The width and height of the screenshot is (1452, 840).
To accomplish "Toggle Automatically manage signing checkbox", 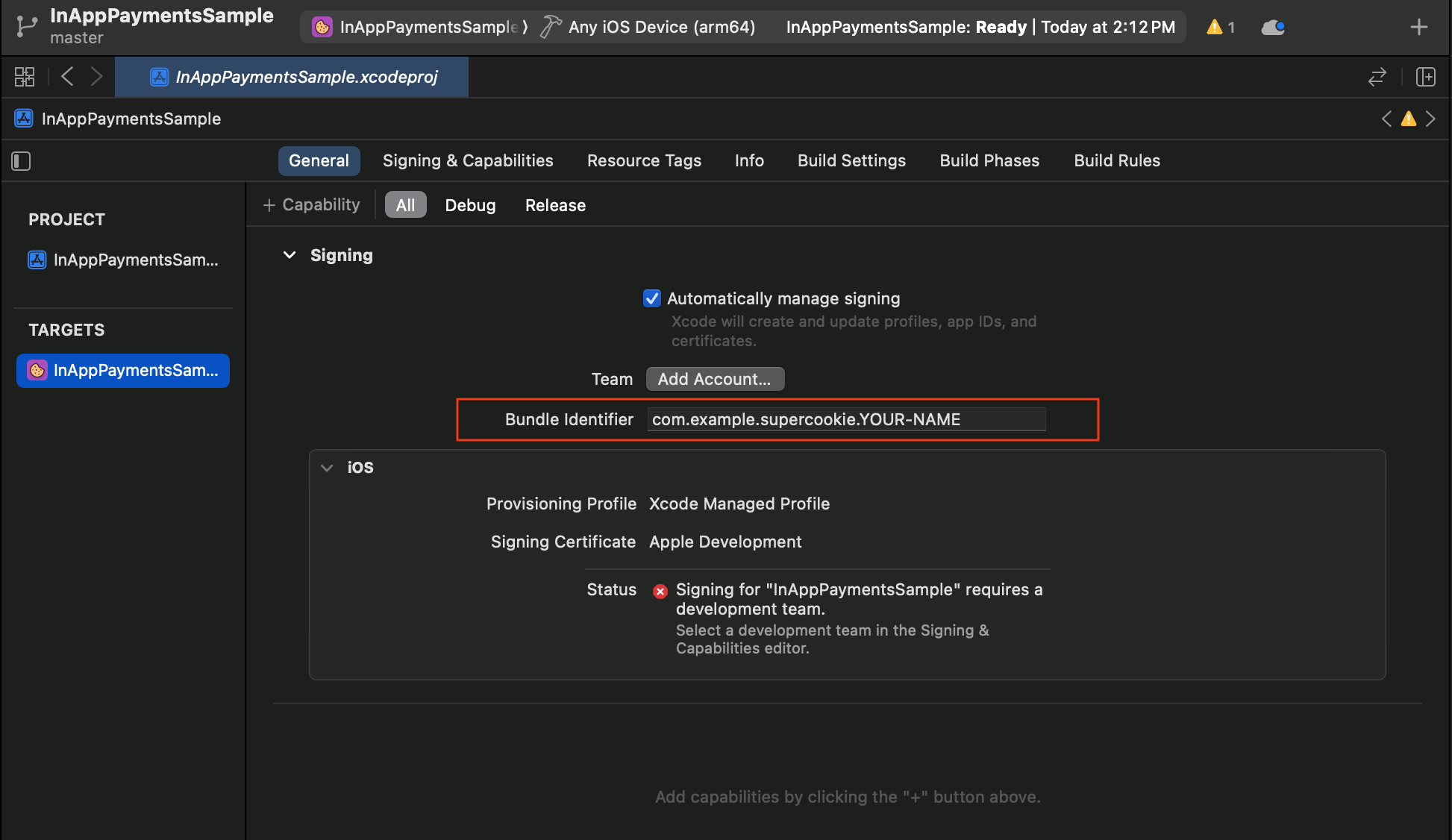I will pos(652,298).
